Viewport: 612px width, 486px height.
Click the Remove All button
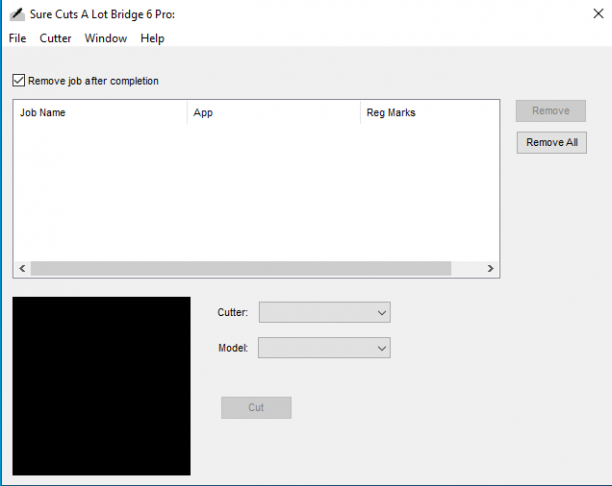coord(552,142)
